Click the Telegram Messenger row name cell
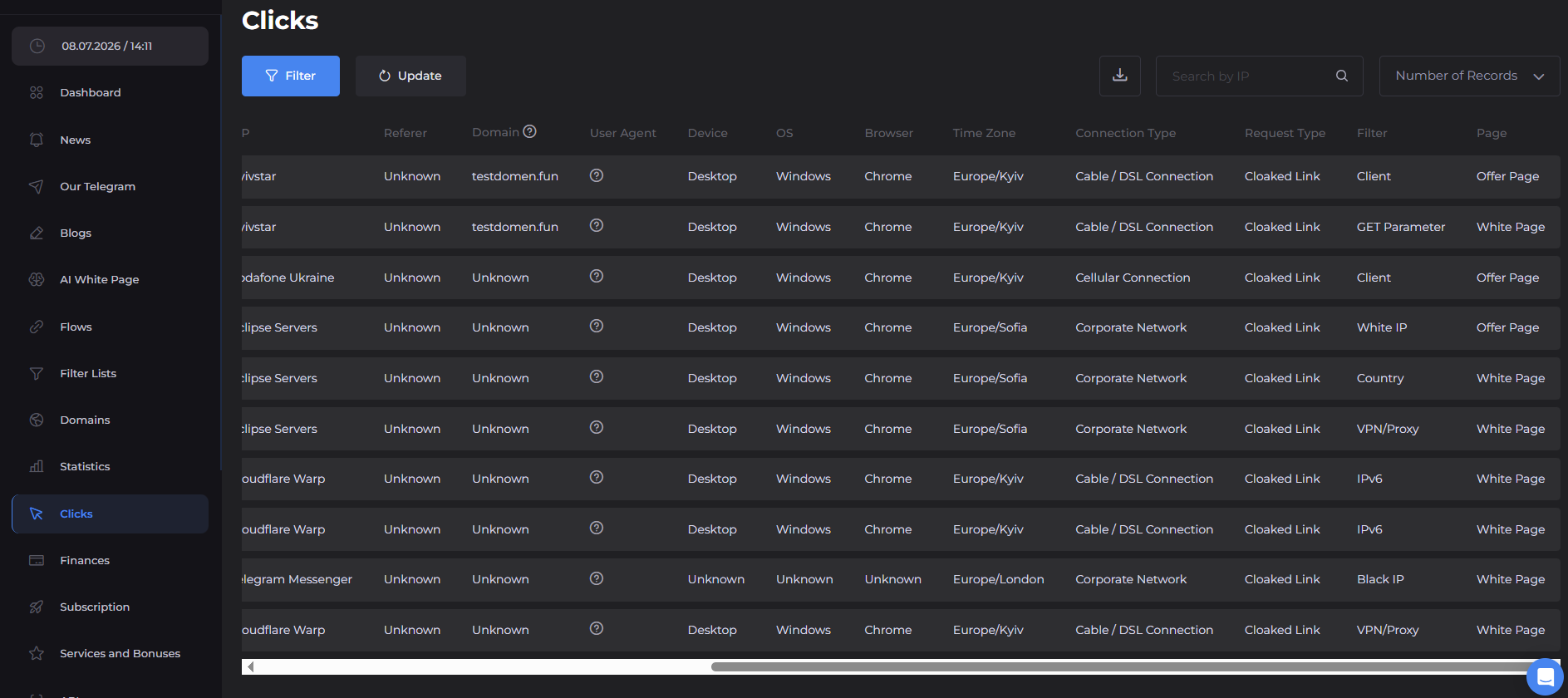1568x698 pixels. [297, 579]
